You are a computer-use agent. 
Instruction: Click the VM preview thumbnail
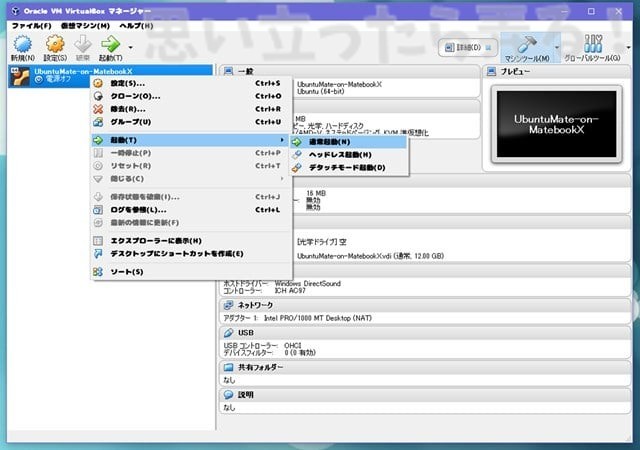556,124
